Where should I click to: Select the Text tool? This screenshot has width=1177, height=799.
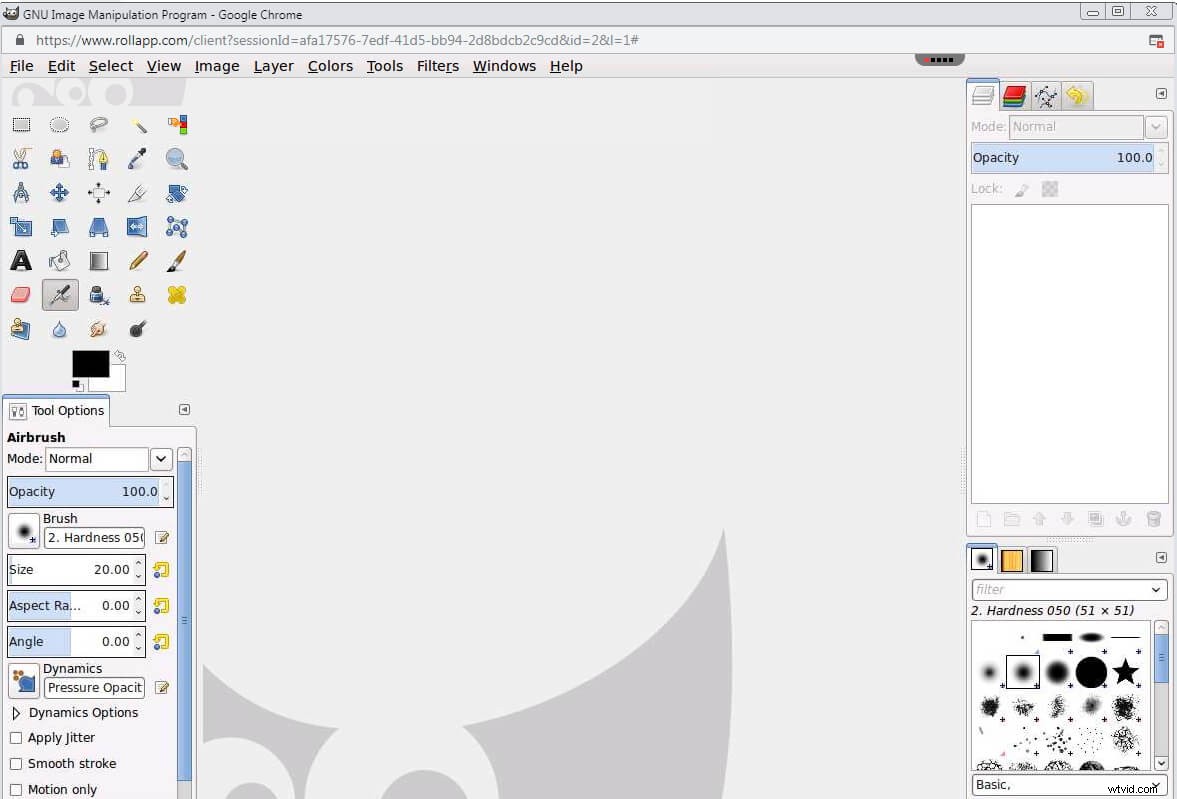(x=21, y=261)
